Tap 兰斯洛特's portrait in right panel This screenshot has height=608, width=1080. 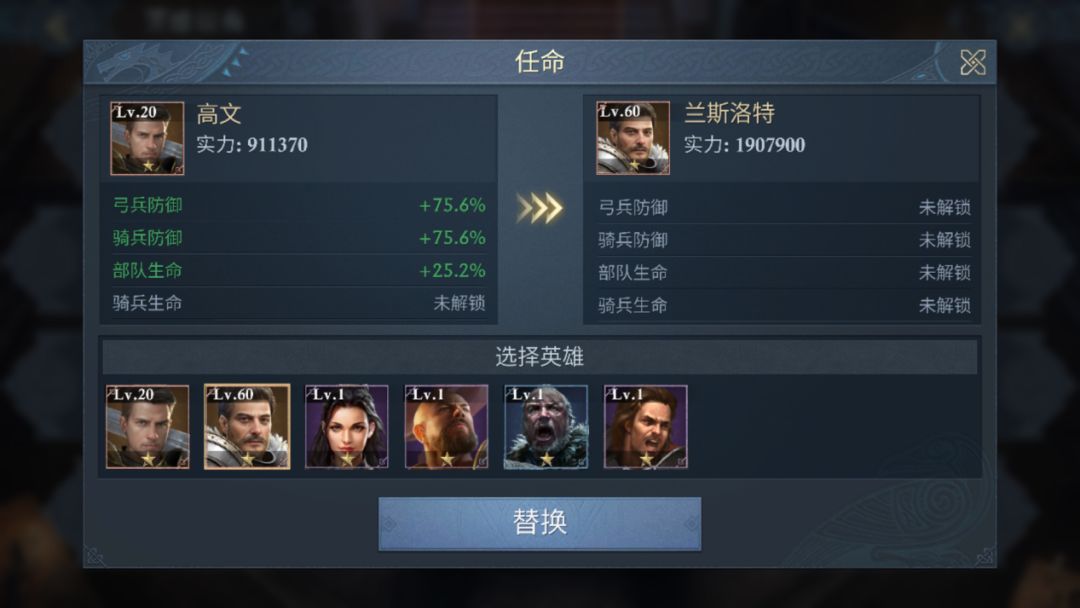pos(632,138)
